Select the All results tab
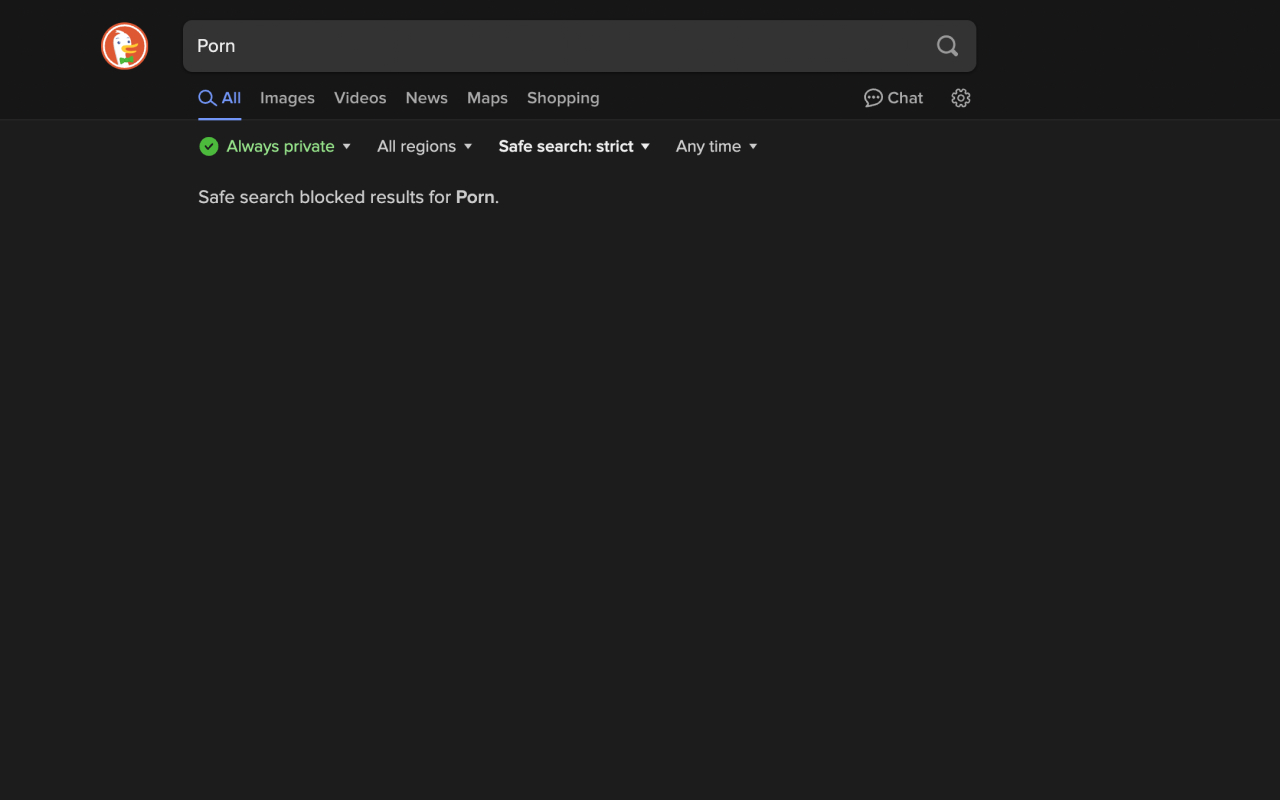This screenshot has height=800, width=1280. (x=219, y=98)
